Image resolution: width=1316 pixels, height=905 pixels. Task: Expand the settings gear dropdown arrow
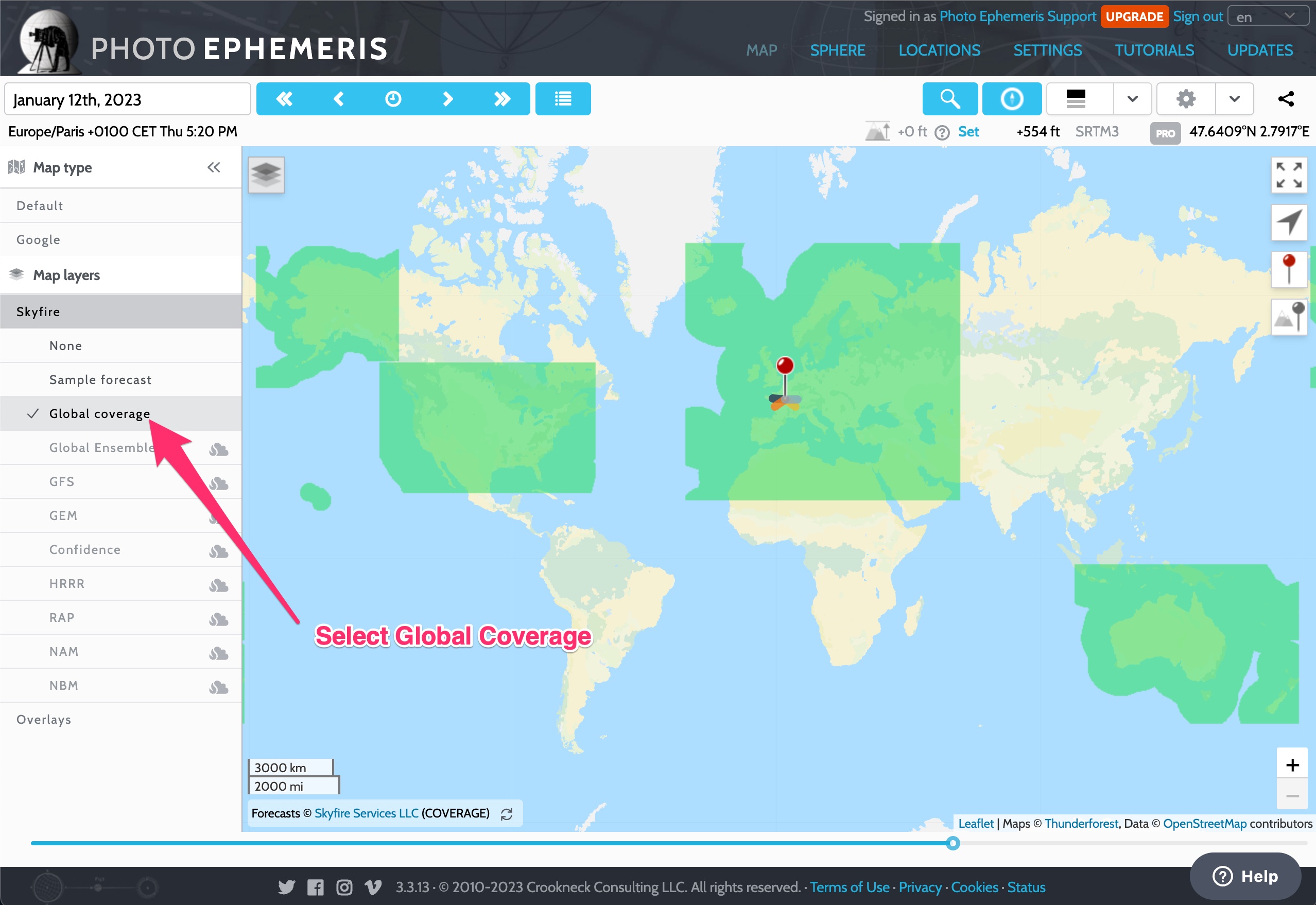click(1234, 99)
